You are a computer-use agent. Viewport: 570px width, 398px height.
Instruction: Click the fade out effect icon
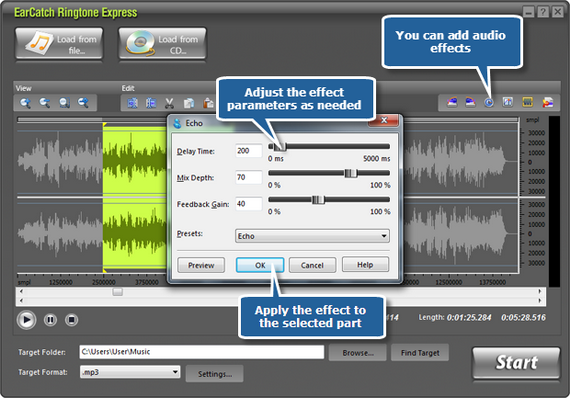point(470,102)
